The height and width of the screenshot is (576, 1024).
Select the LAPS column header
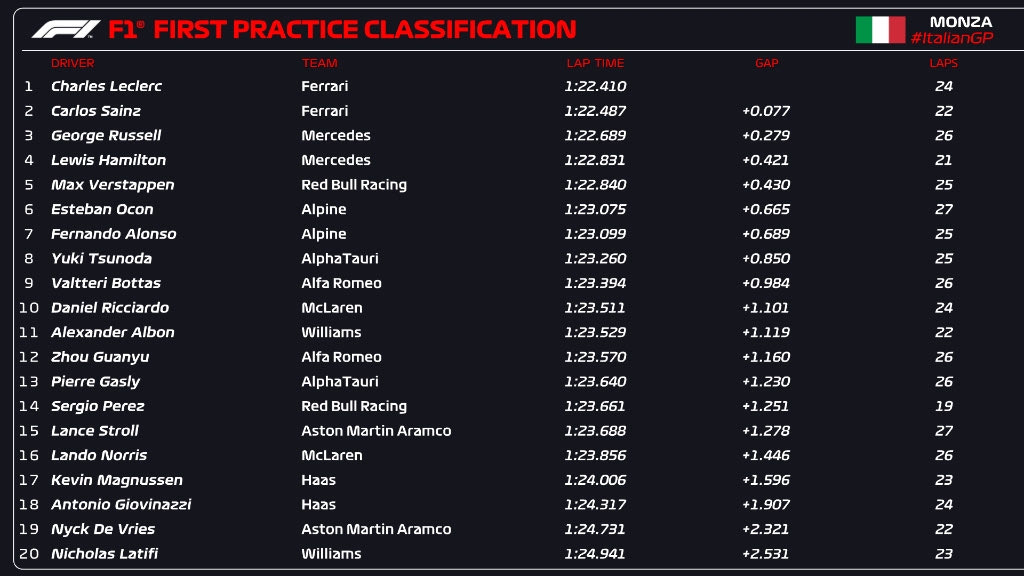click(x=943, y=63)
